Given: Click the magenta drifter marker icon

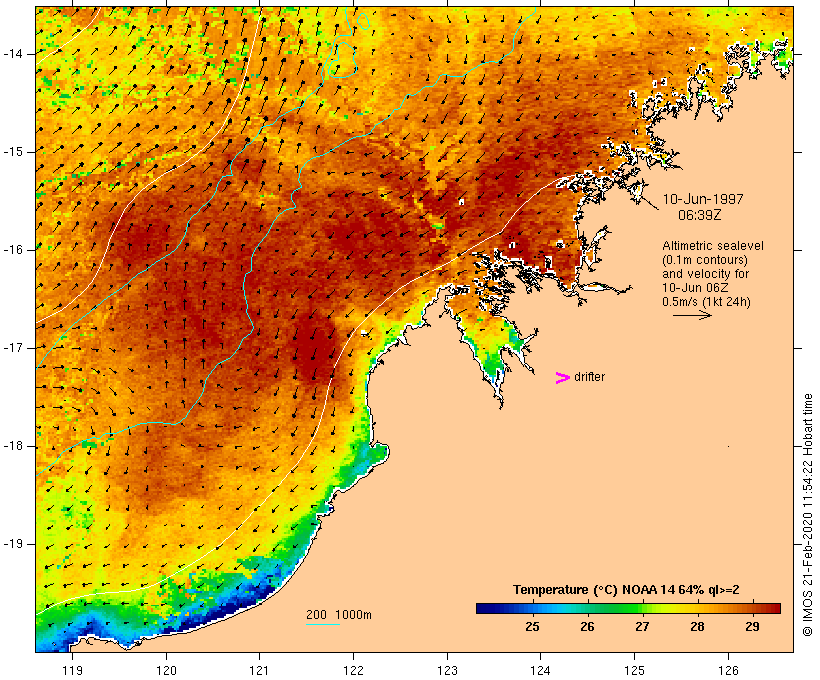Looking at the screenshot, I should pyautogui.click(x=563, y=378).
